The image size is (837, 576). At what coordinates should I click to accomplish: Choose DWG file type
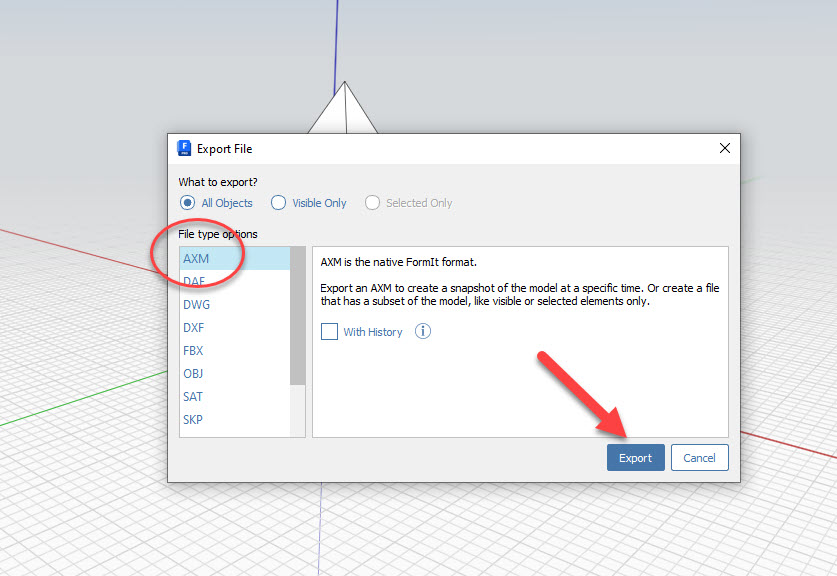(x=235, y=304)
